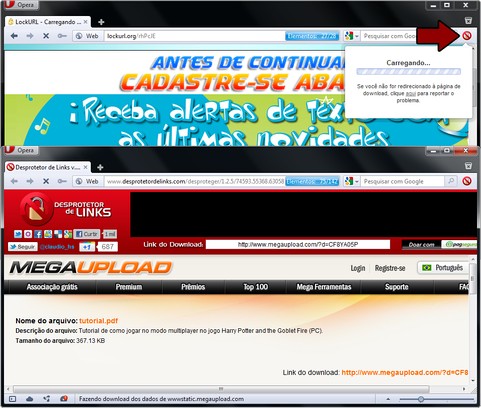
Task: Click the desprotetordelinks.com address field
Action: tap(195, 181)
